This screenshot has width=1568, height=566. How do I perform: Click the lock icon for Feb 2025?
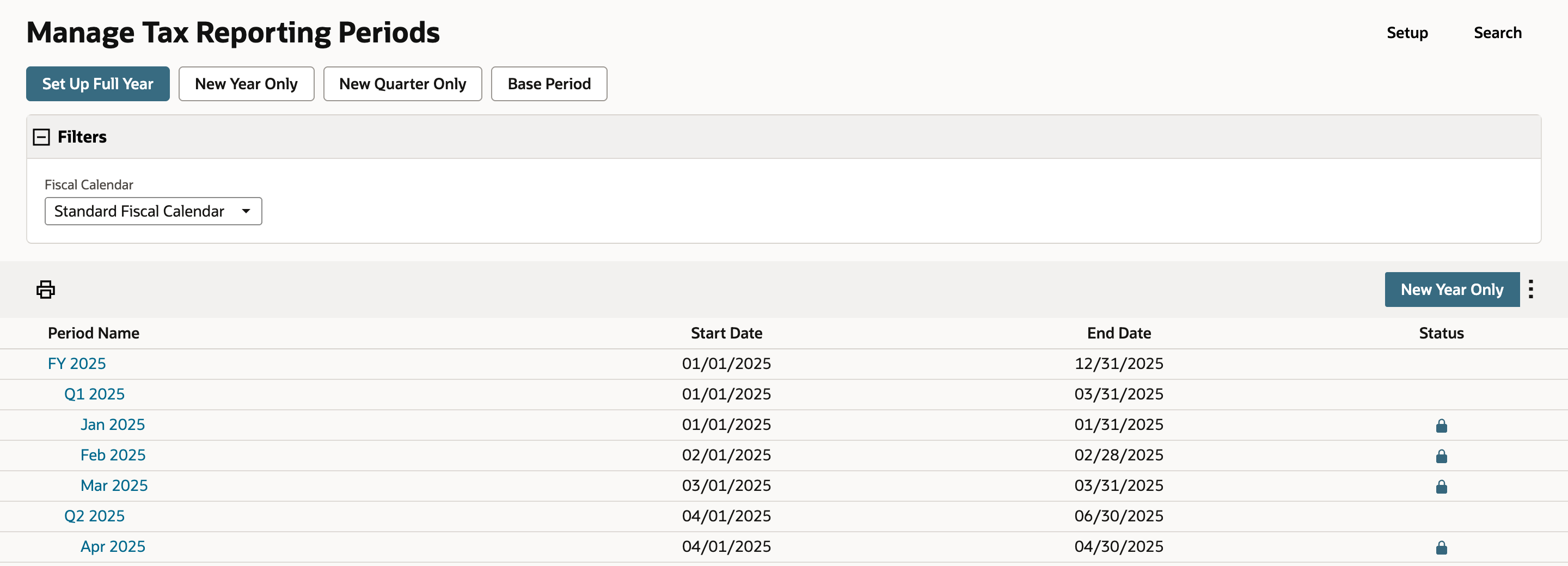click(1441, 456)
